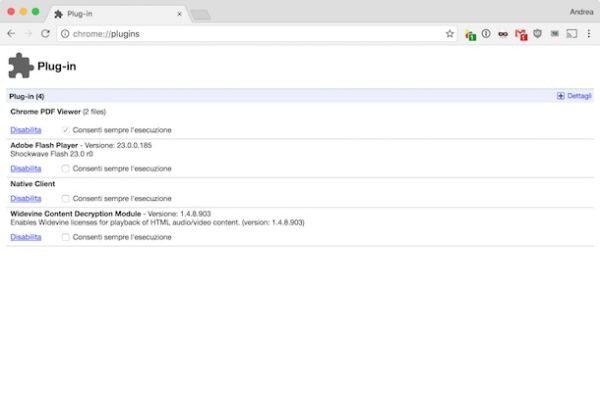Check always allow for Native Client
Screen dimensions: 600x396
pos(65,199)
